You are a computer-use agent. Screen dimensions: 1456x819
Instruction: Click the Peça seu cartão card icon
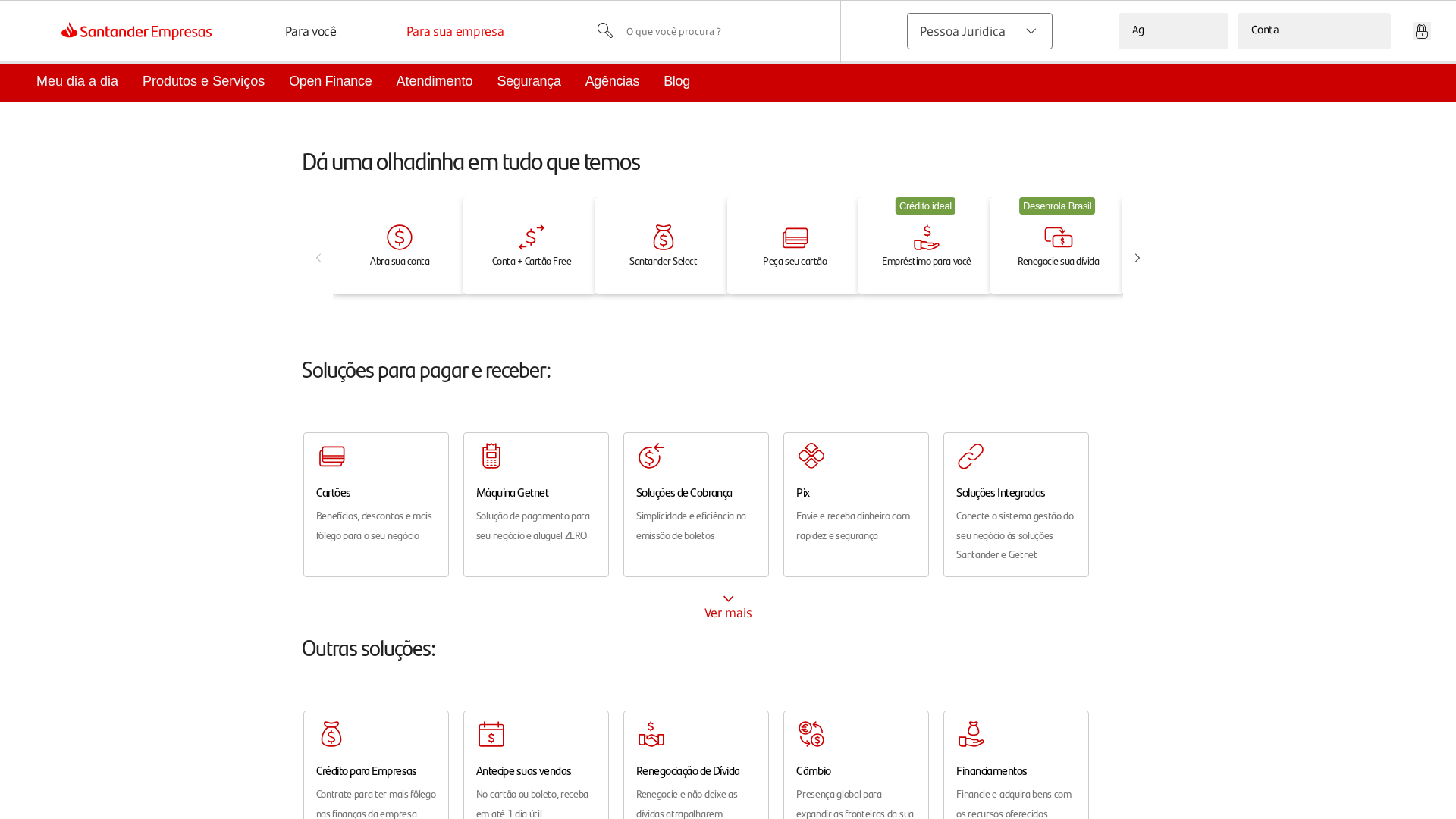point(795,238)
